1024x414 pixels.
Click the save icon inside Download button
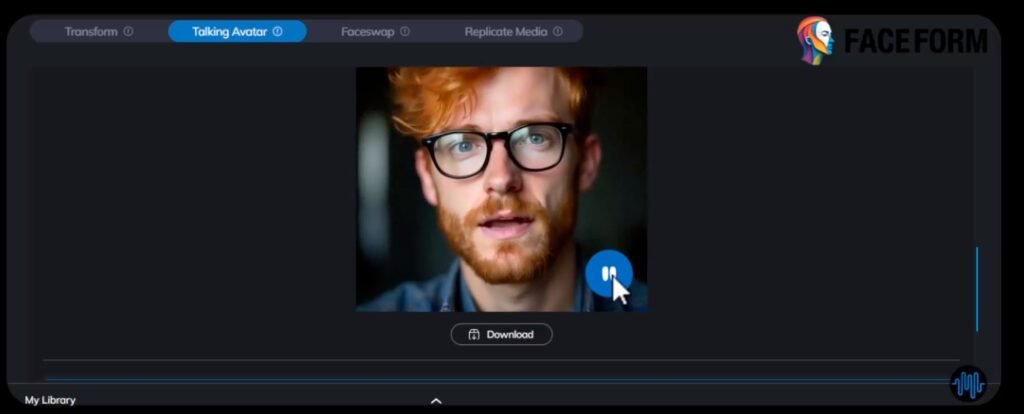474,334
